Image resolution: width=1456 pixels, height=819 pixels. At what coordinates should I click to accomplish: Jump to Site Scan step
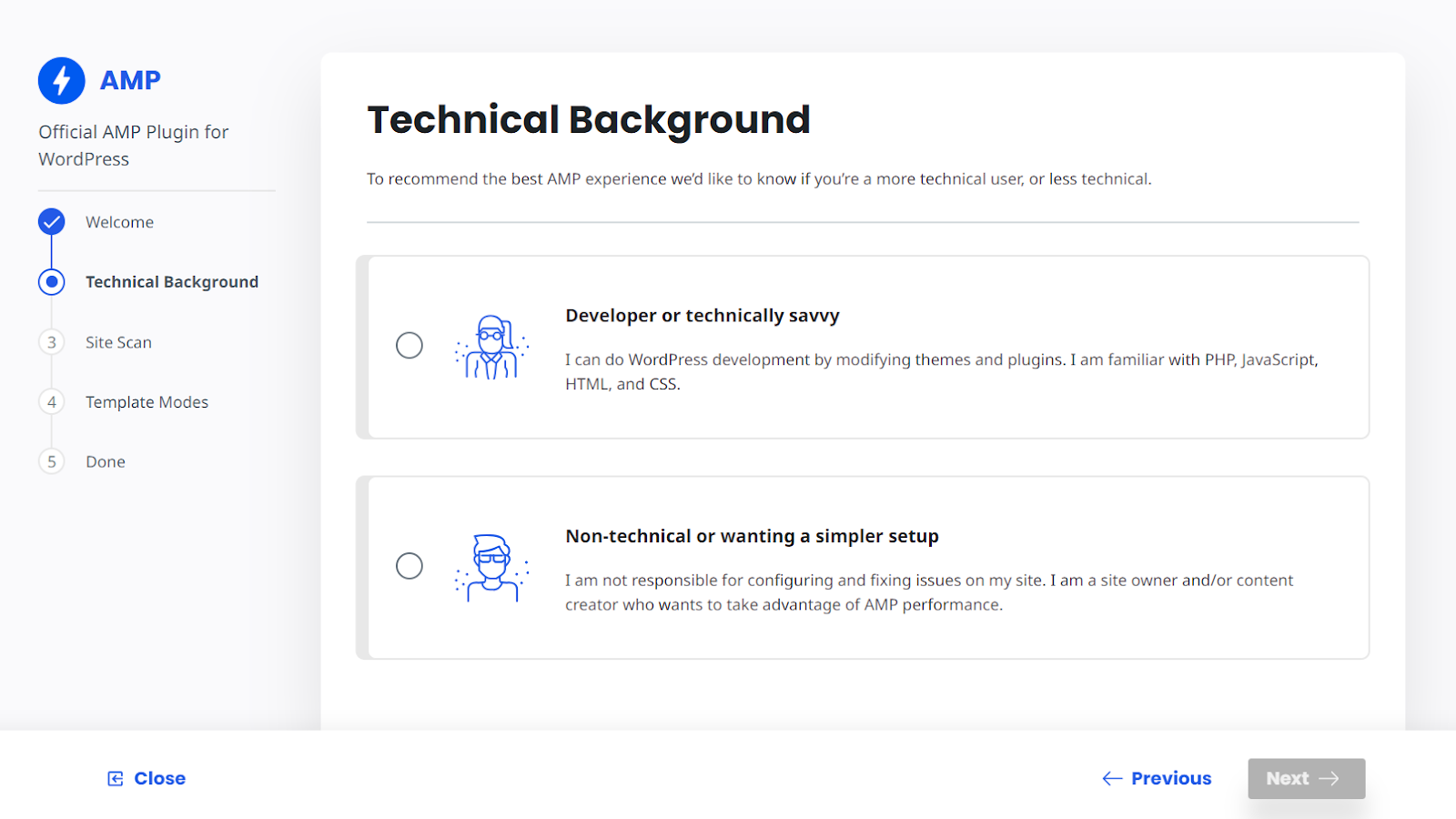coord(118,342)
